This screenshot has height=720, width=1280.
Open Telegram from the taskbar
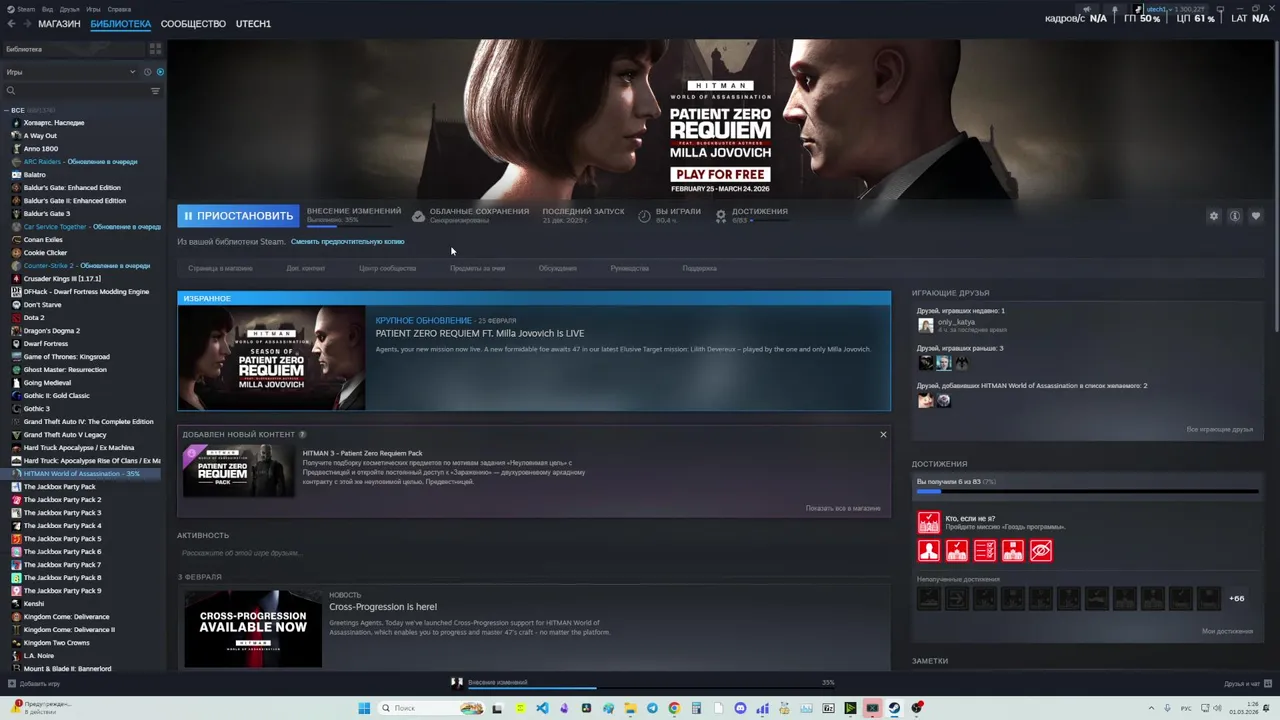pos(652,708)
